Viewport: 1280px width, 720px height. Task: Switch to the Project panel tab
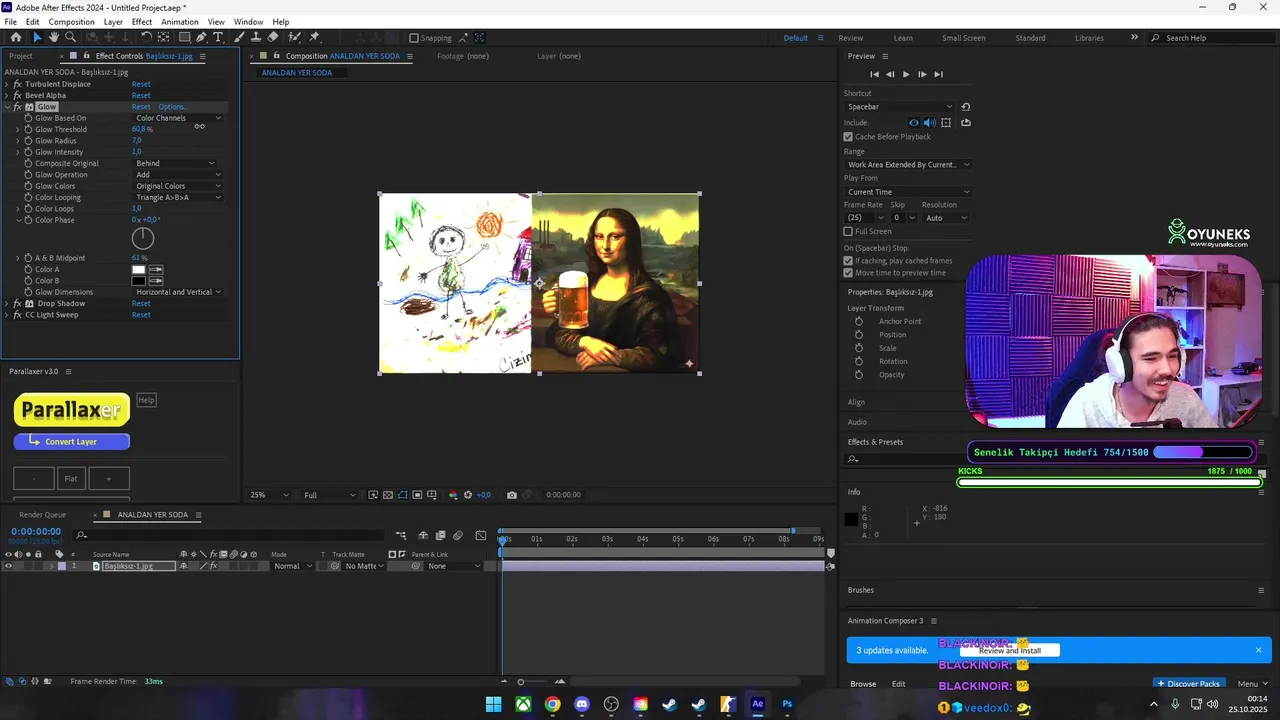[21, 56]
